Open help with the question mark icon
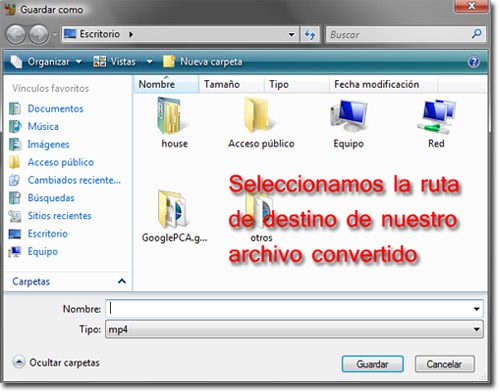500x392 pixels. pos(474,62)
